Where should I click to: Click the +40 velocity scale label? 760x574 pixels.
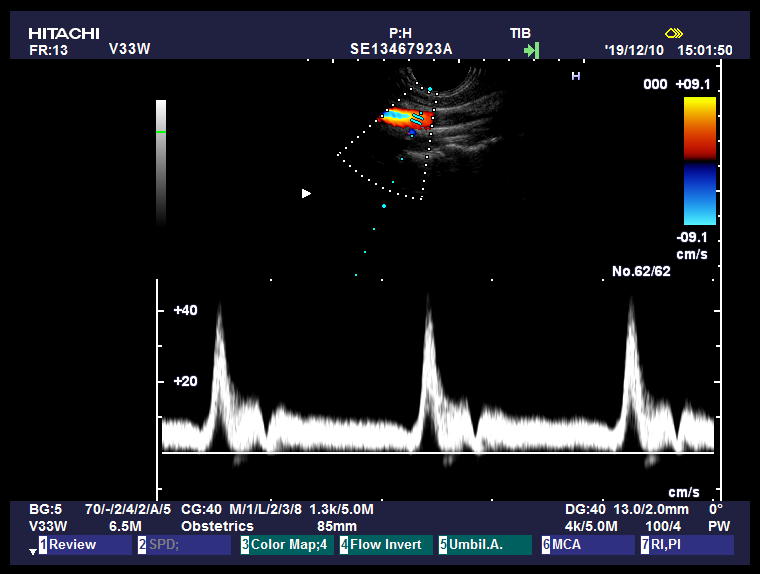pos(185,311)
